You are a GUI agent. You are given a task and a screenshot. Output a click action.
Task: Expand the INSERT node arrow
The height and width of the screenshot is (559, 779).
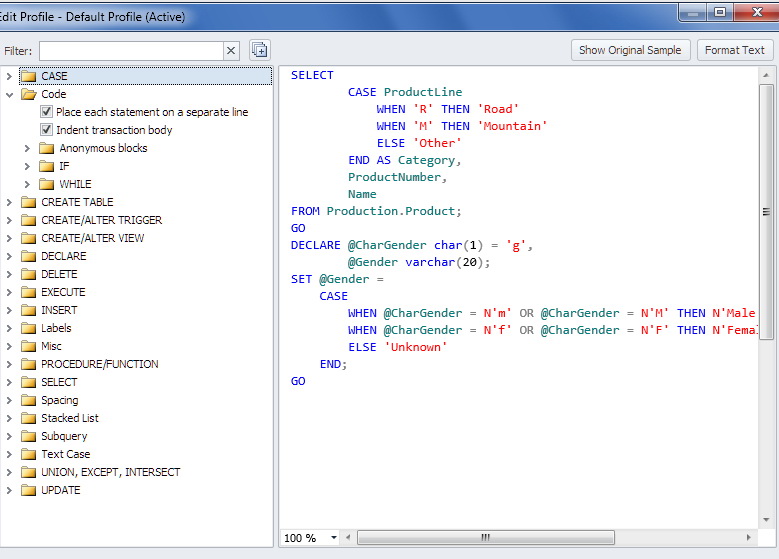point(9,311)
